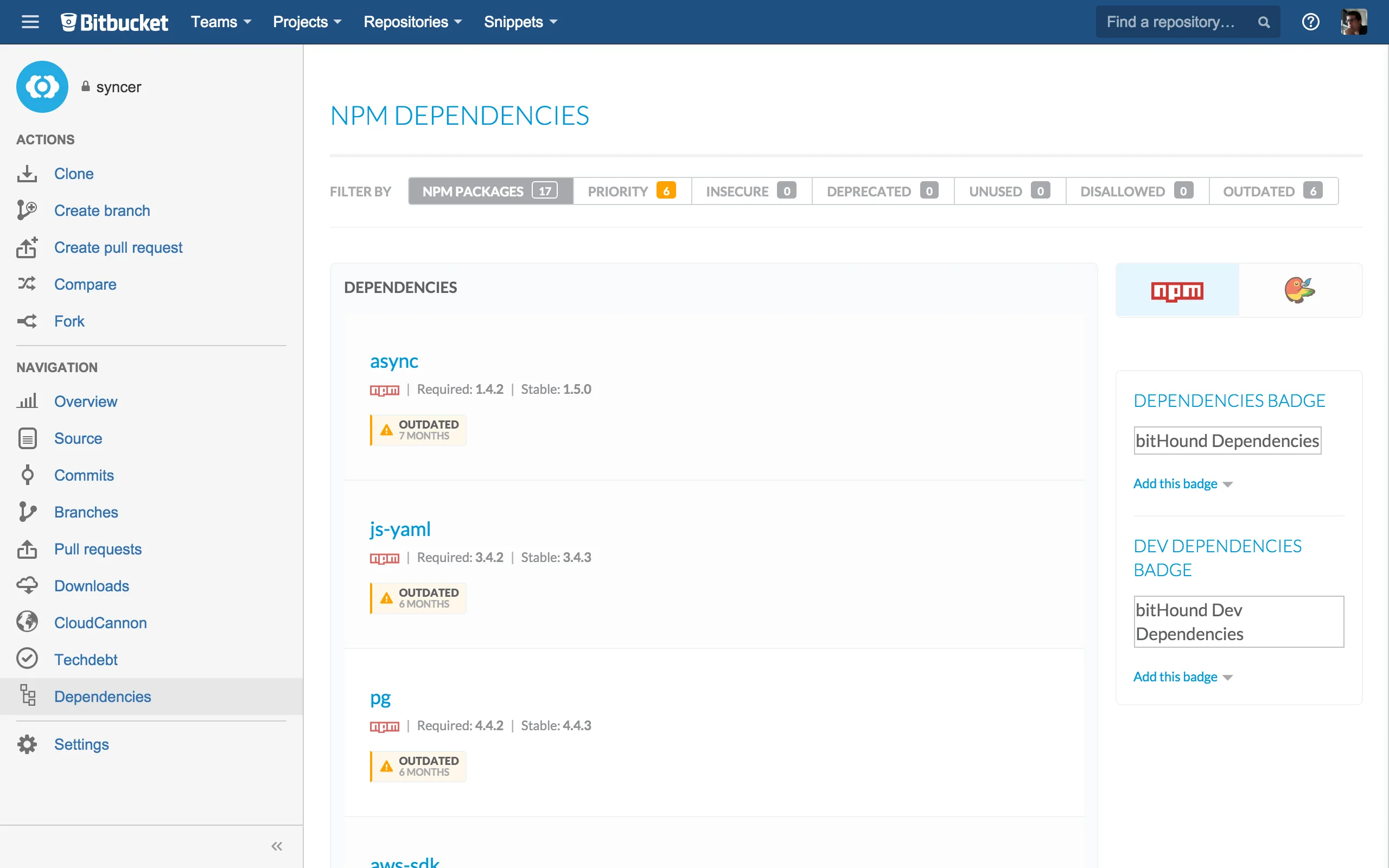Click the Compare shuffle icon
This screenshot has height=868, width=1389.
click(27, 284)
